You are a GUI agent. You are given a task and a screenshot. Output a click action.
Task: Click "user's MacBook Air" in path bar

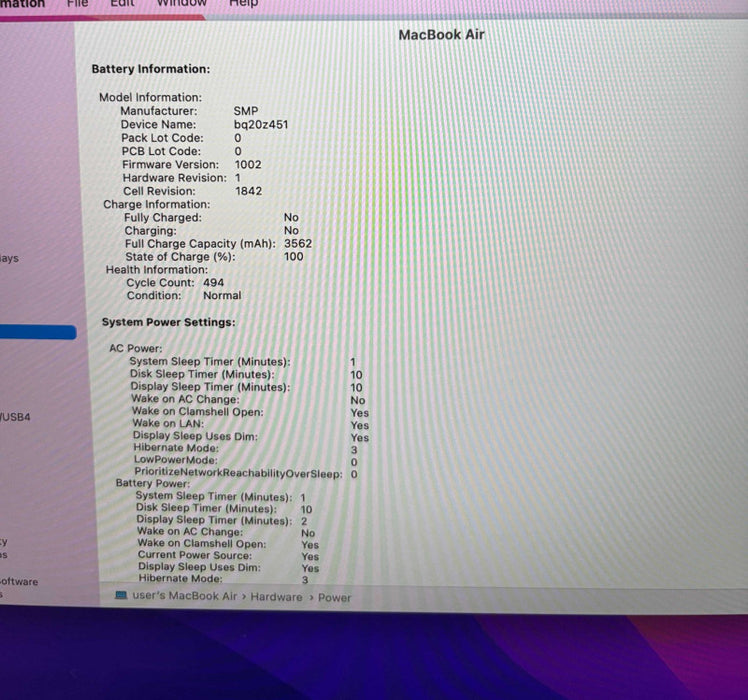pyautogui.click(x=185, y=596)
